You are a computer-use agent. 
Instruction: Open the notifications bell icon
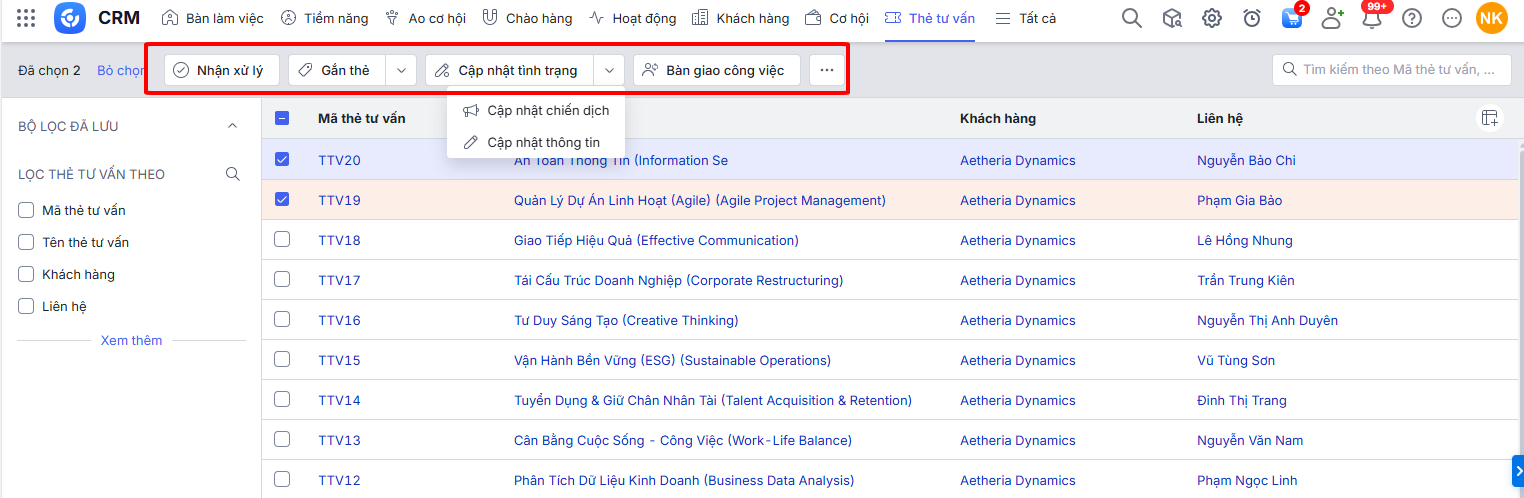[x=1372, y=18]
